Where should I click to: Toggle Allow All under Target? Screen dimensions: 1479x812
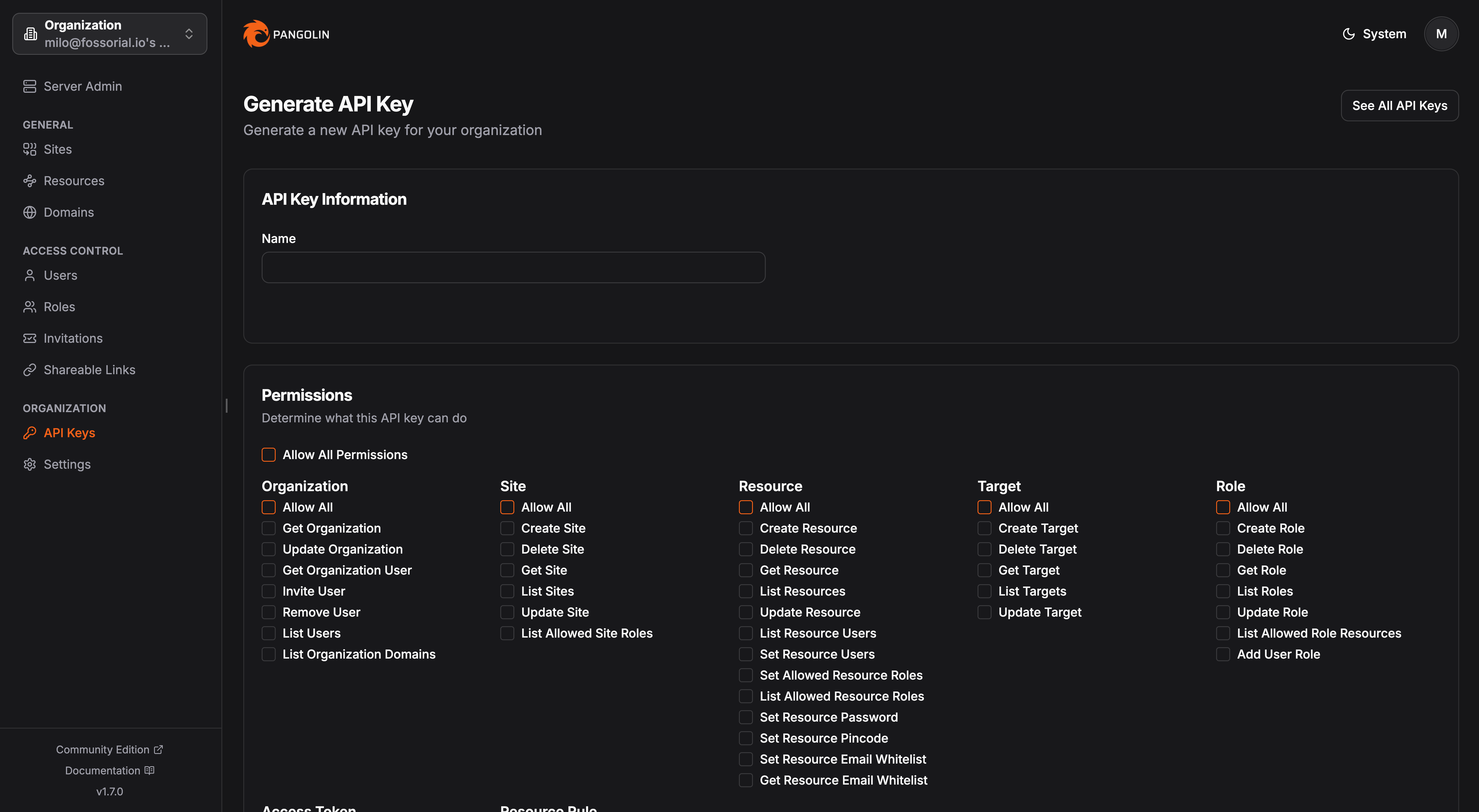point(985,507)
